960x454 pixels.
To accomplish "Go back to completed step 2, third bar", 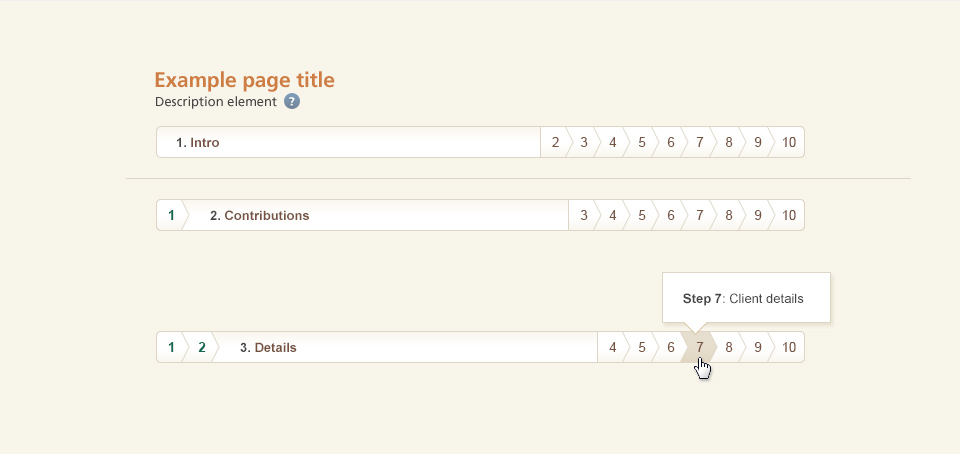I will 202,347.
